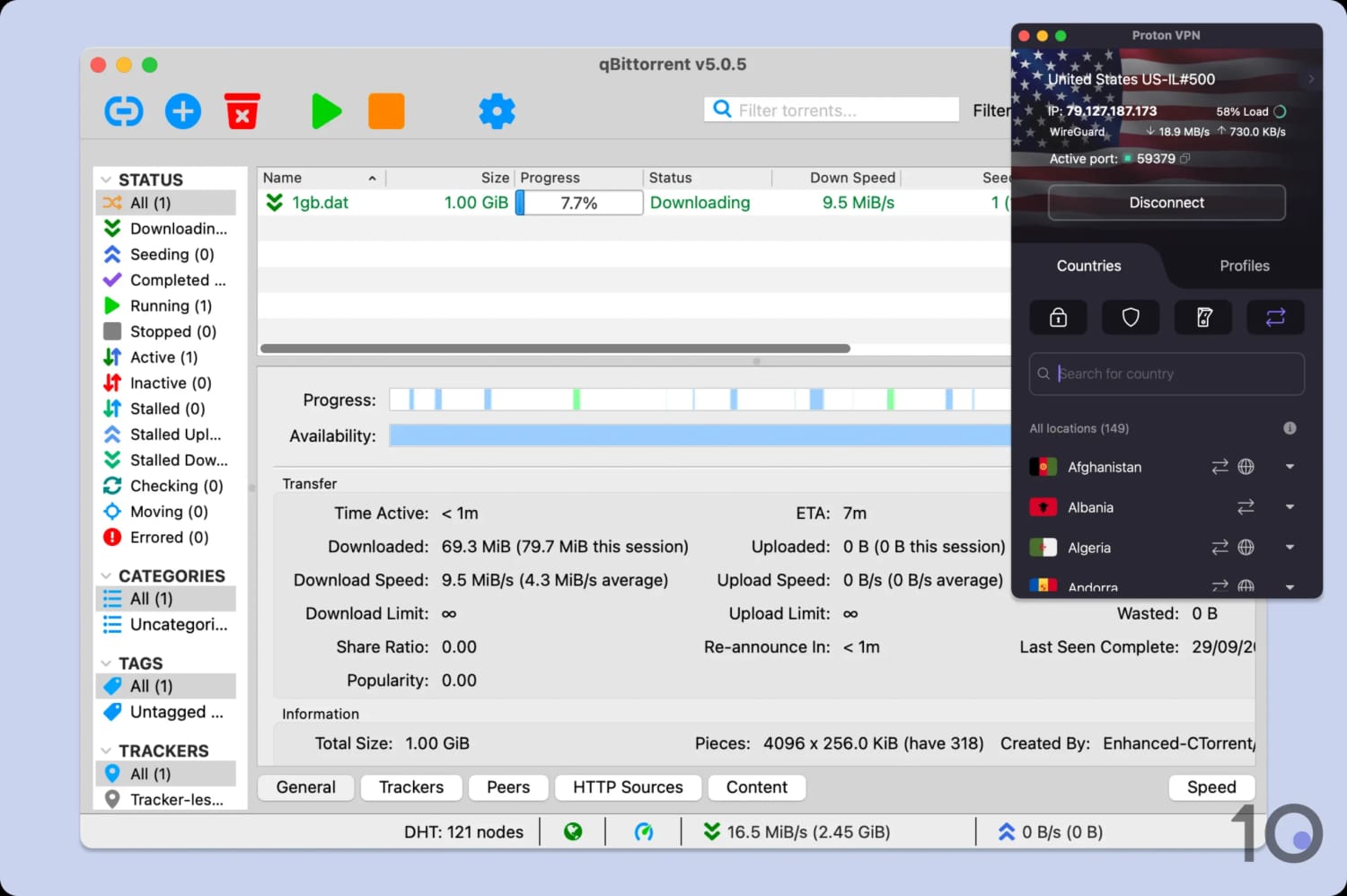Open qBittorrent options via blue gear icon
1347x896 pixels.
point(497,111)
